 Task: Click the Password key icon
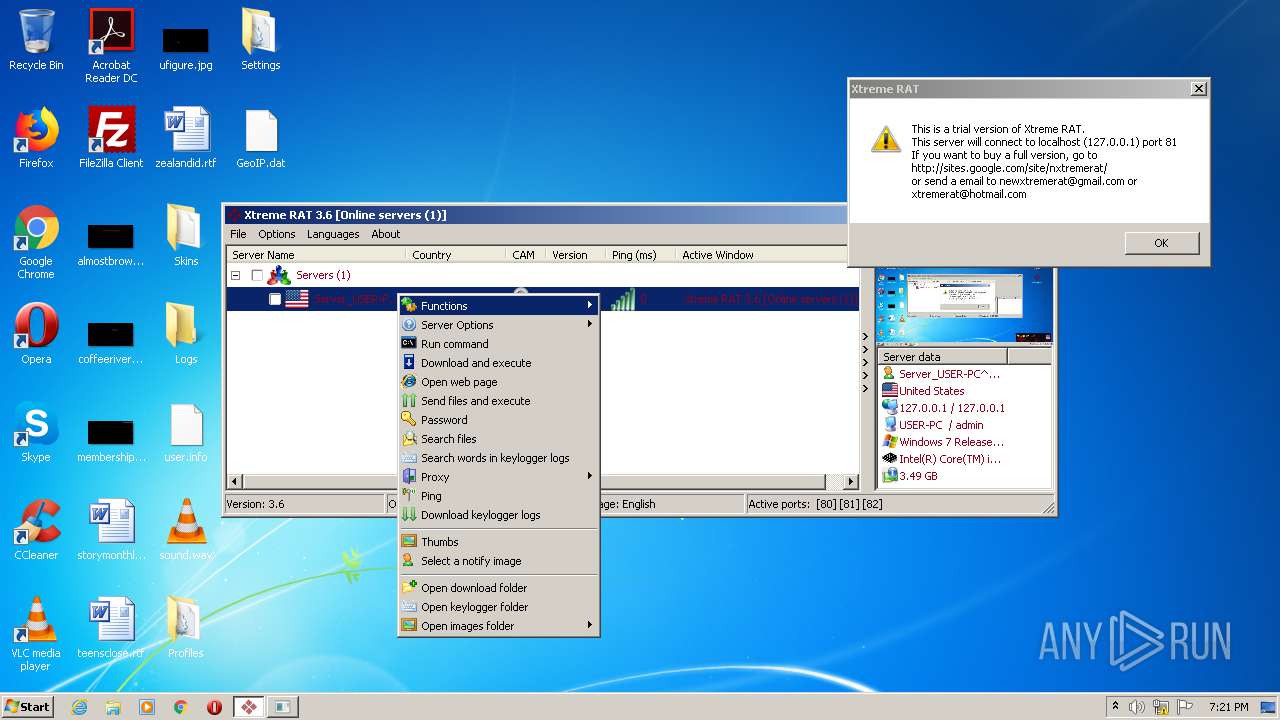pos(408,420)
